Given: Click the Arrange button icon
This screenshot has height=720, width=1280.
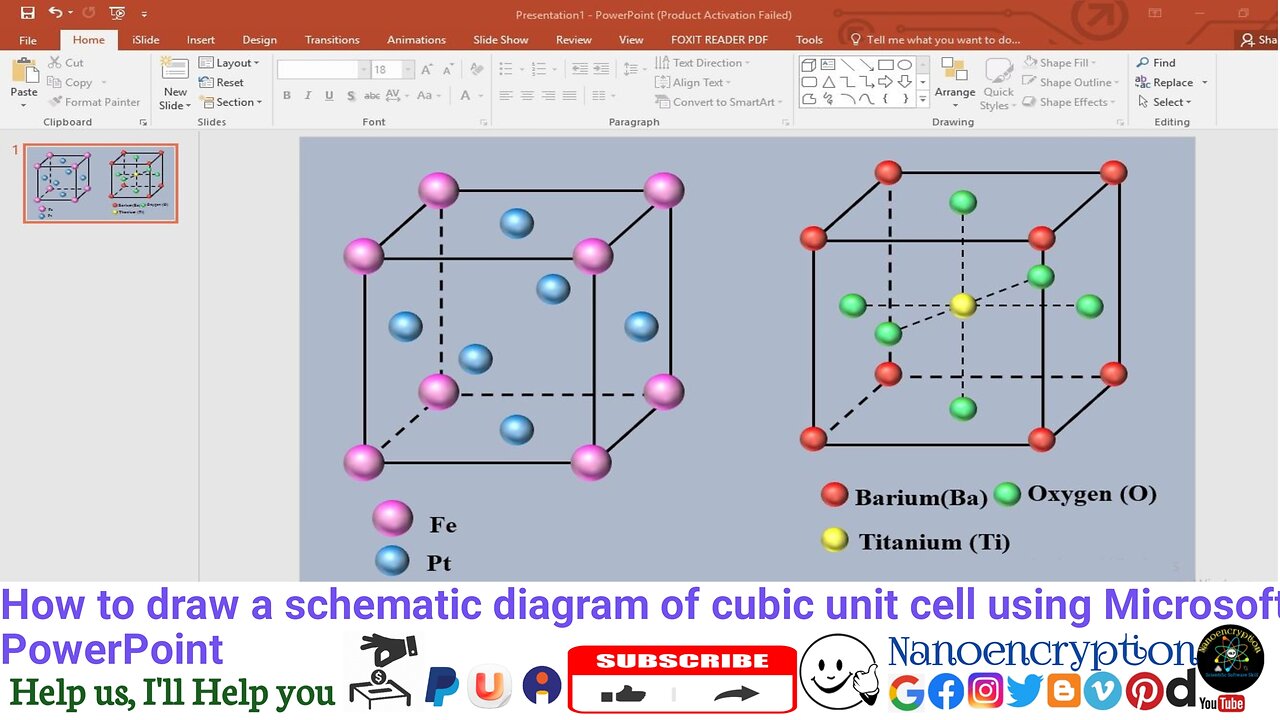Looking at the screenshot, I should click(954, 80).
